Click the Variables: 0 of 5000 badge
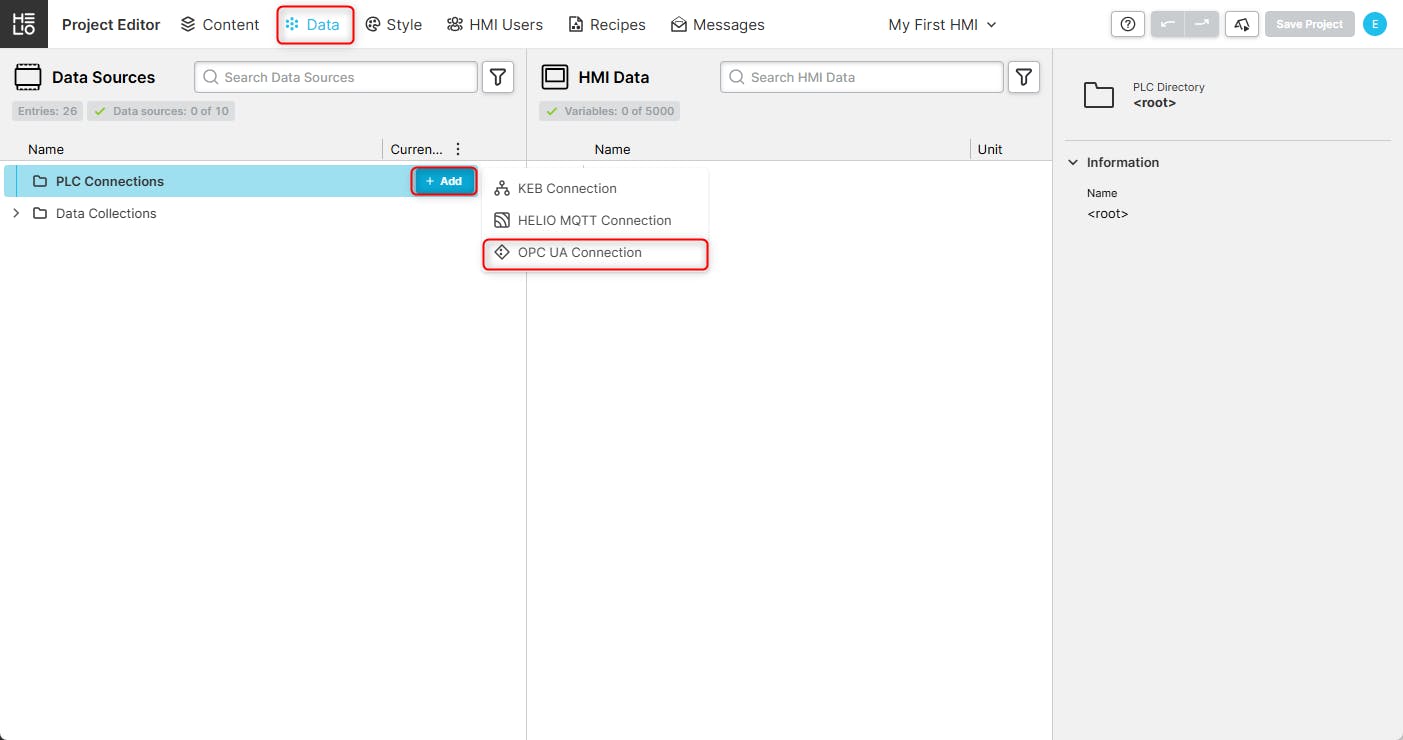1403x740 pixels. [x=610, y=111]
